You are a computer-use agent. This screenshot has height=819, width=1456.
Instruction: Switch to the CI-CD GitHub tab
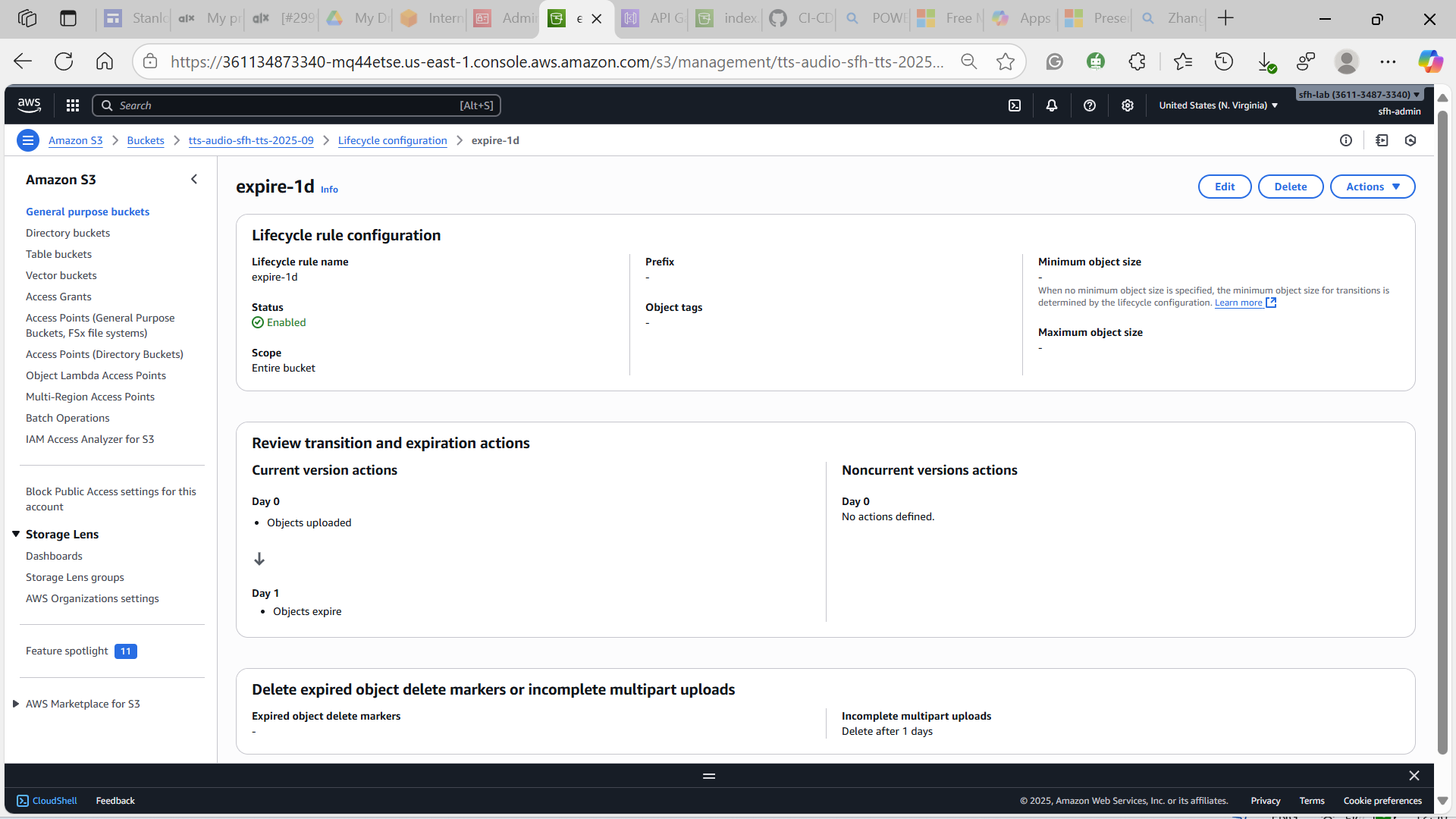[x=802, y=18]
